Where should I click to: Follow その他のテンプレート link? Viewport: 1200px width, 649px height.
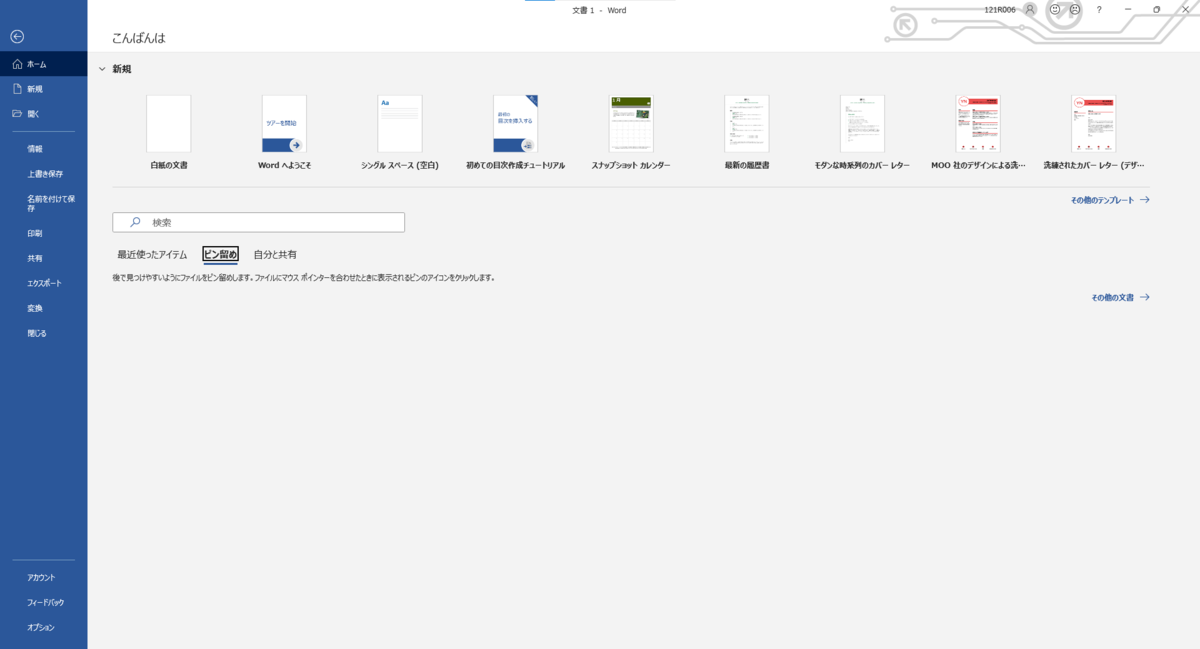click(x=1110, y=200)
